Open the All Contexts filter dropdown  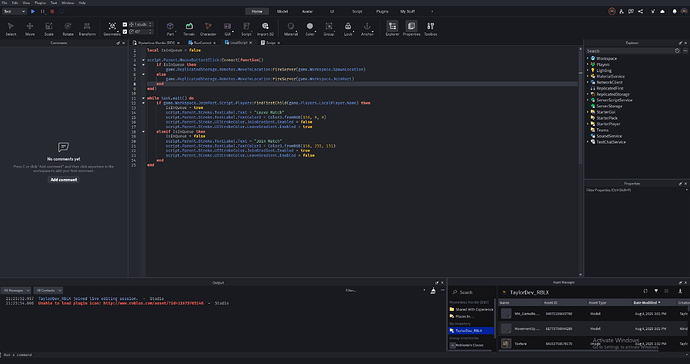(x=48, y=290)
